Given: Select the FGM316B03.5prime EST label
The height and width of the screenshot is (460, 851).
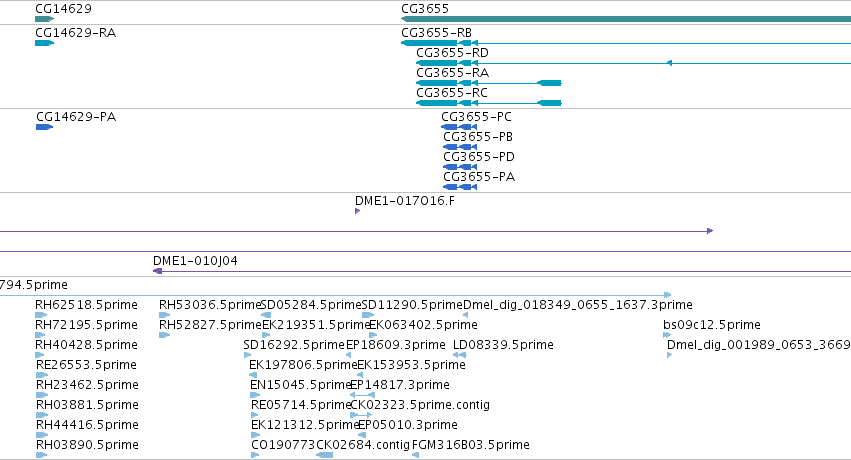Looking at the screenshot, I should coord(471,444).
